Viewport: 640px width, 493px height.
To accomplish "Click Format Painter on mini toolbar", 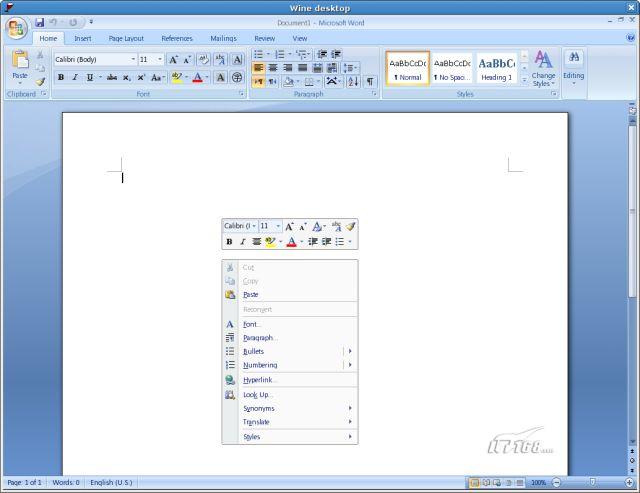I will tap(351, 226).
